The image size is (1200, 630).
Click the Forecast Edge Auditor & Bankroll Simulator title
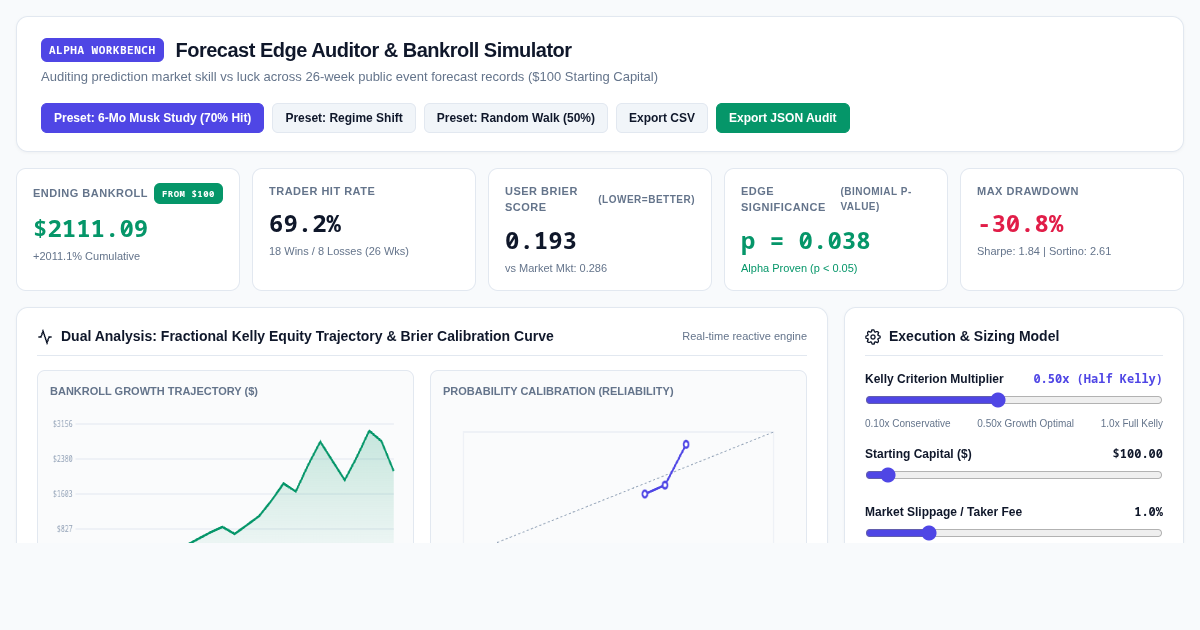374,50
